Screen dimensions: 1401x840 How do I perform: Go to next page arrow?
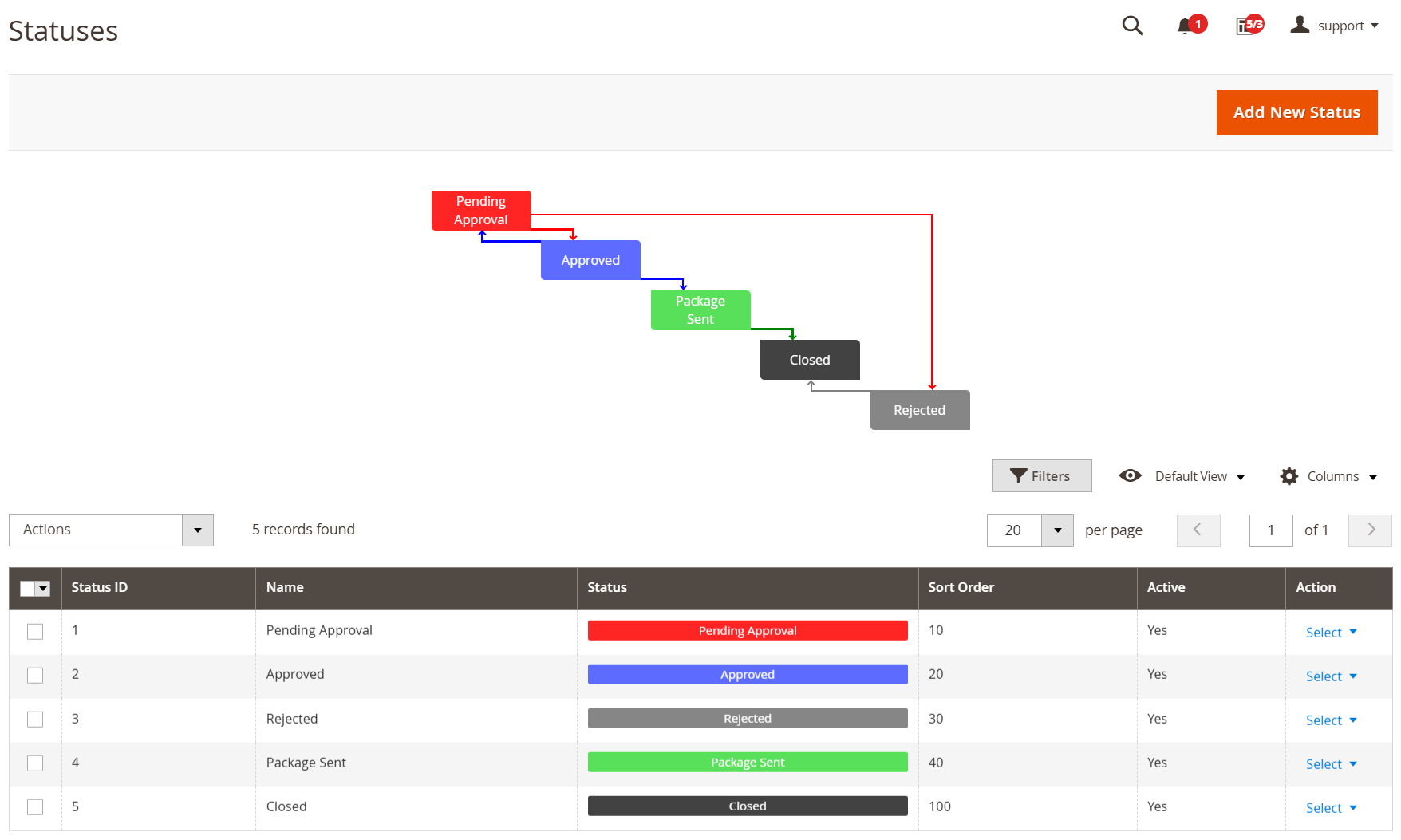point(1371,530)
